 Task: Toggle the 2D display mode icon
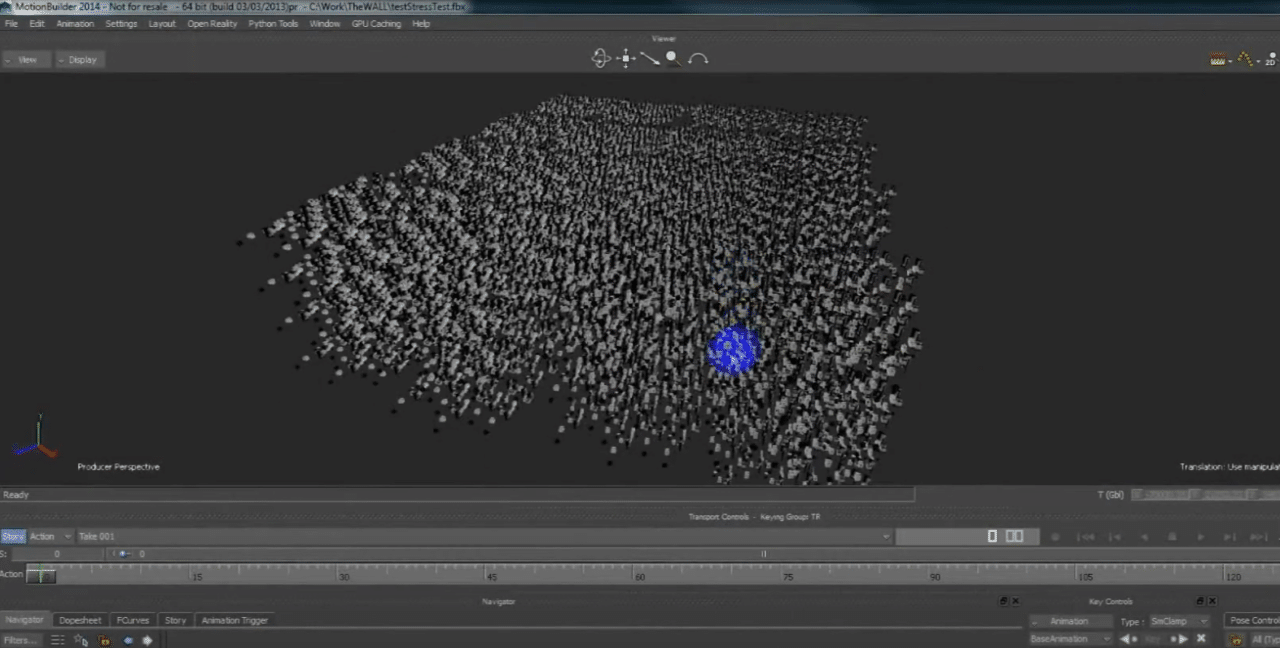1270,60
